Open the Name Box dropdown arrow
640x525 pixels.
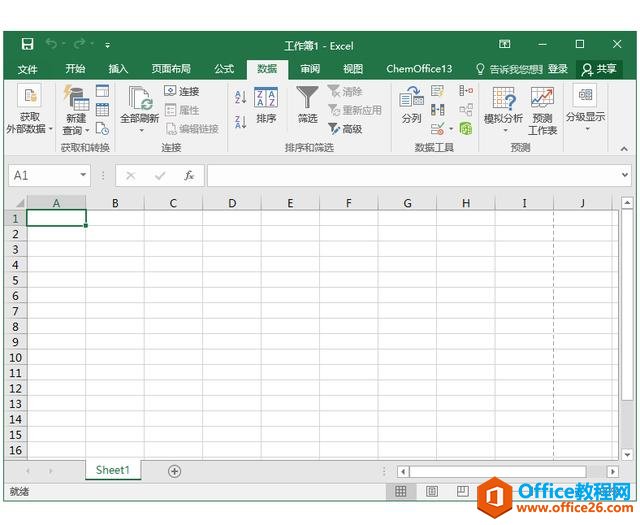coord(83,175)
